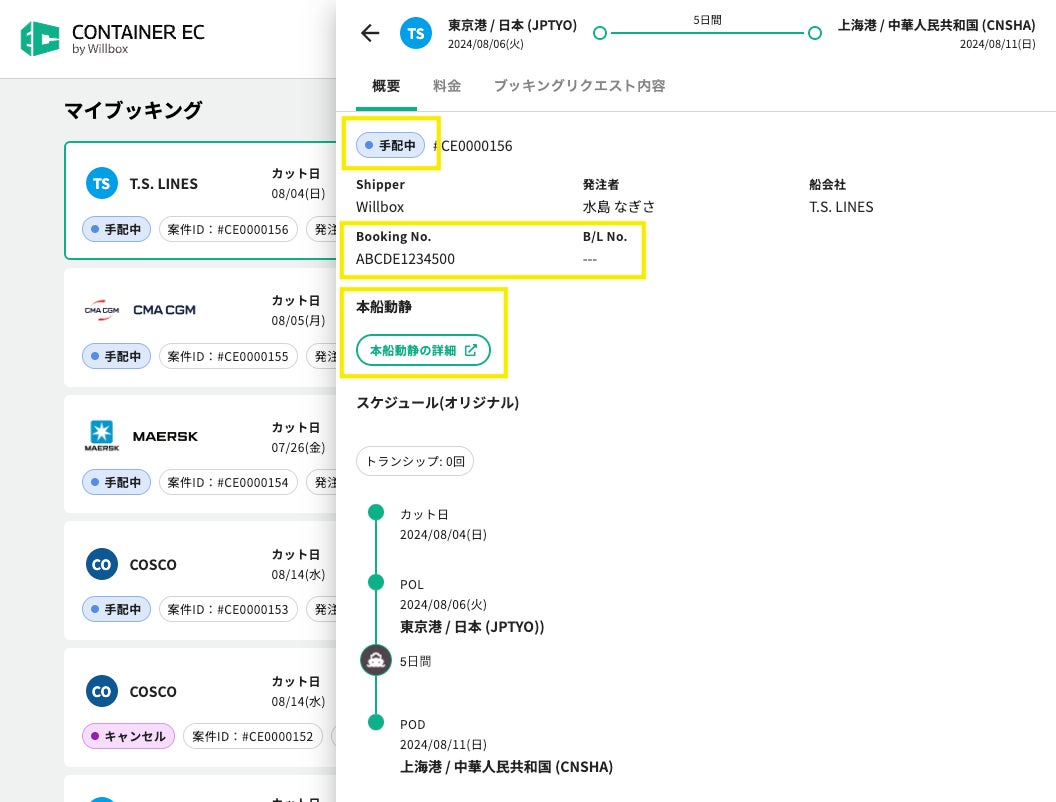The width and height of the screenshot is (1056, 802).
Task: Click cut date 07/26(金) on MAERSK card
Action: click(x=298, y=448)
